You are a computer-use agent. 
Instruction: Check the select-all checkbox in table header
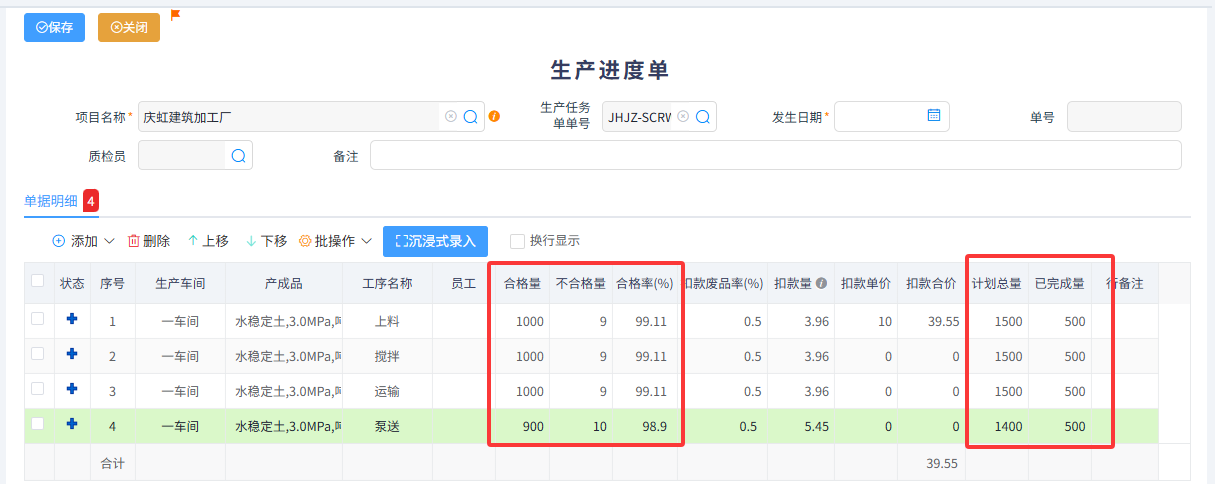point(38,282)
